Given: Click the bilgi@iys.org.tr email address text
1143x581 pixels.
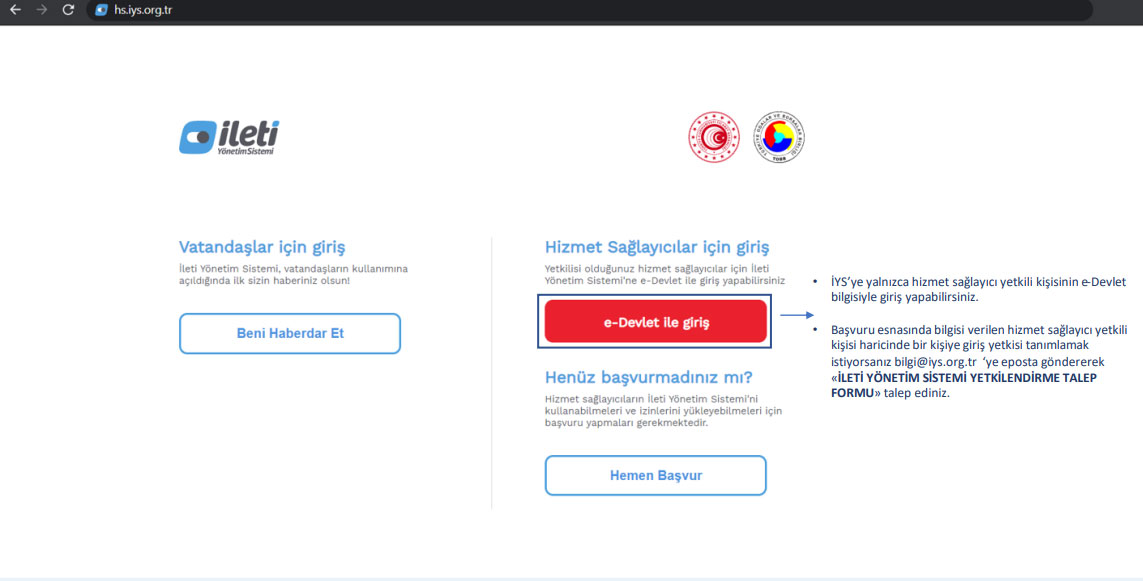Looking at the screenshot, I should click(935, 362).
